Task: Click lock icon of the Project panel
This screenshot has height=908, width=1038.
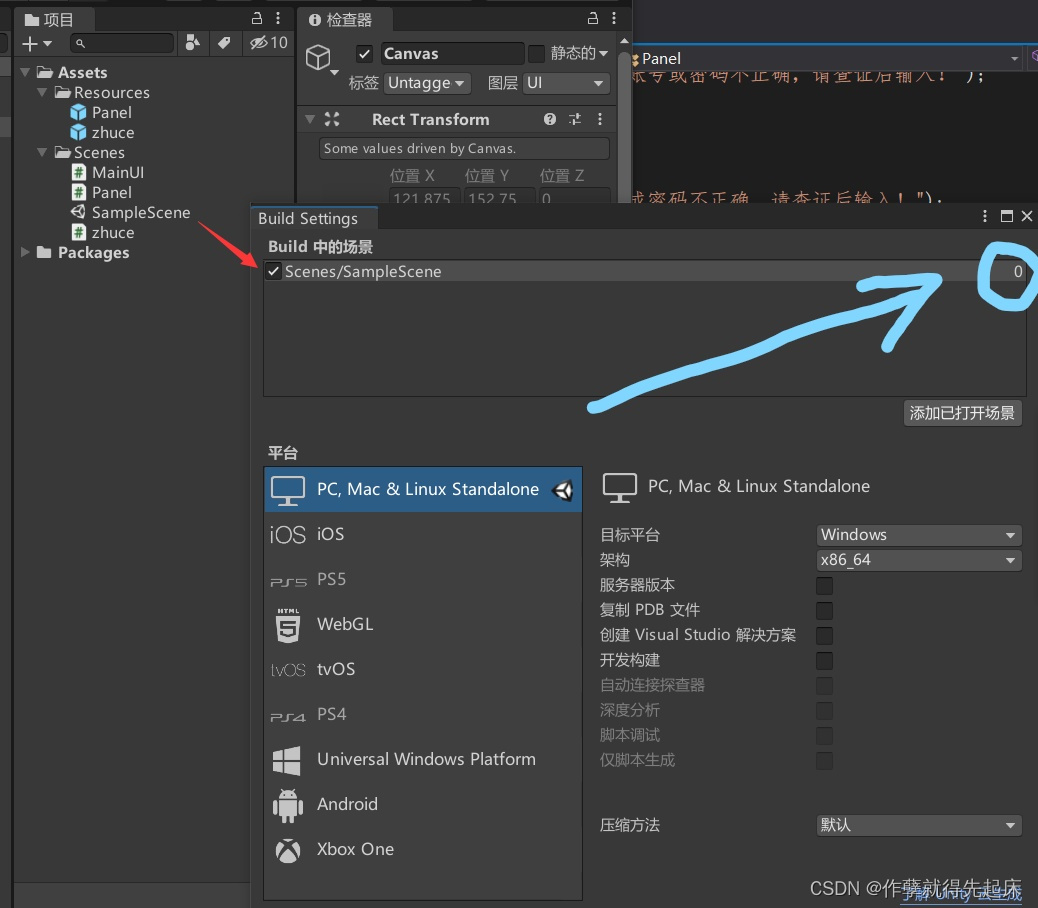Action: coord(257,19)
